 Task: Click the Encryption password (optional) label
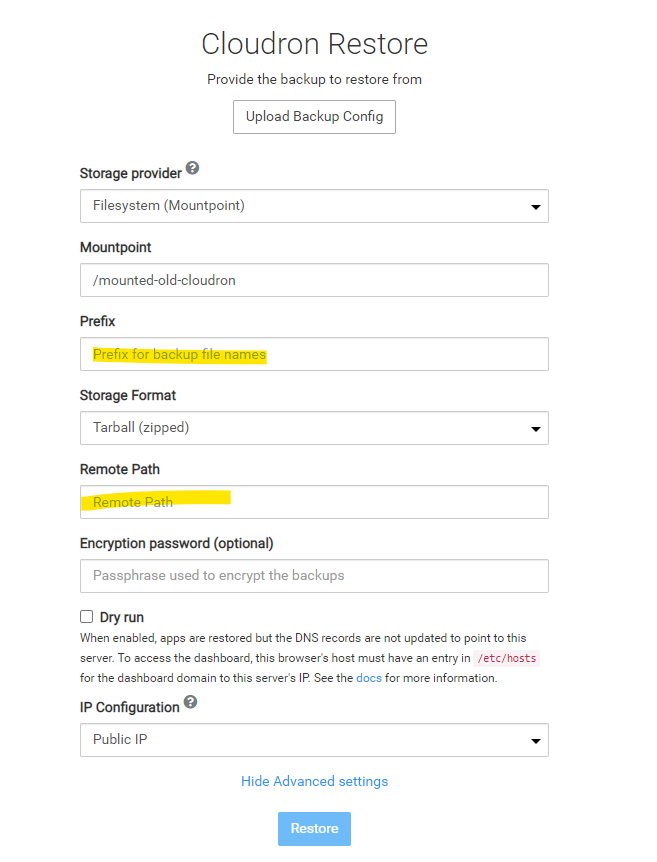[176, 543]
